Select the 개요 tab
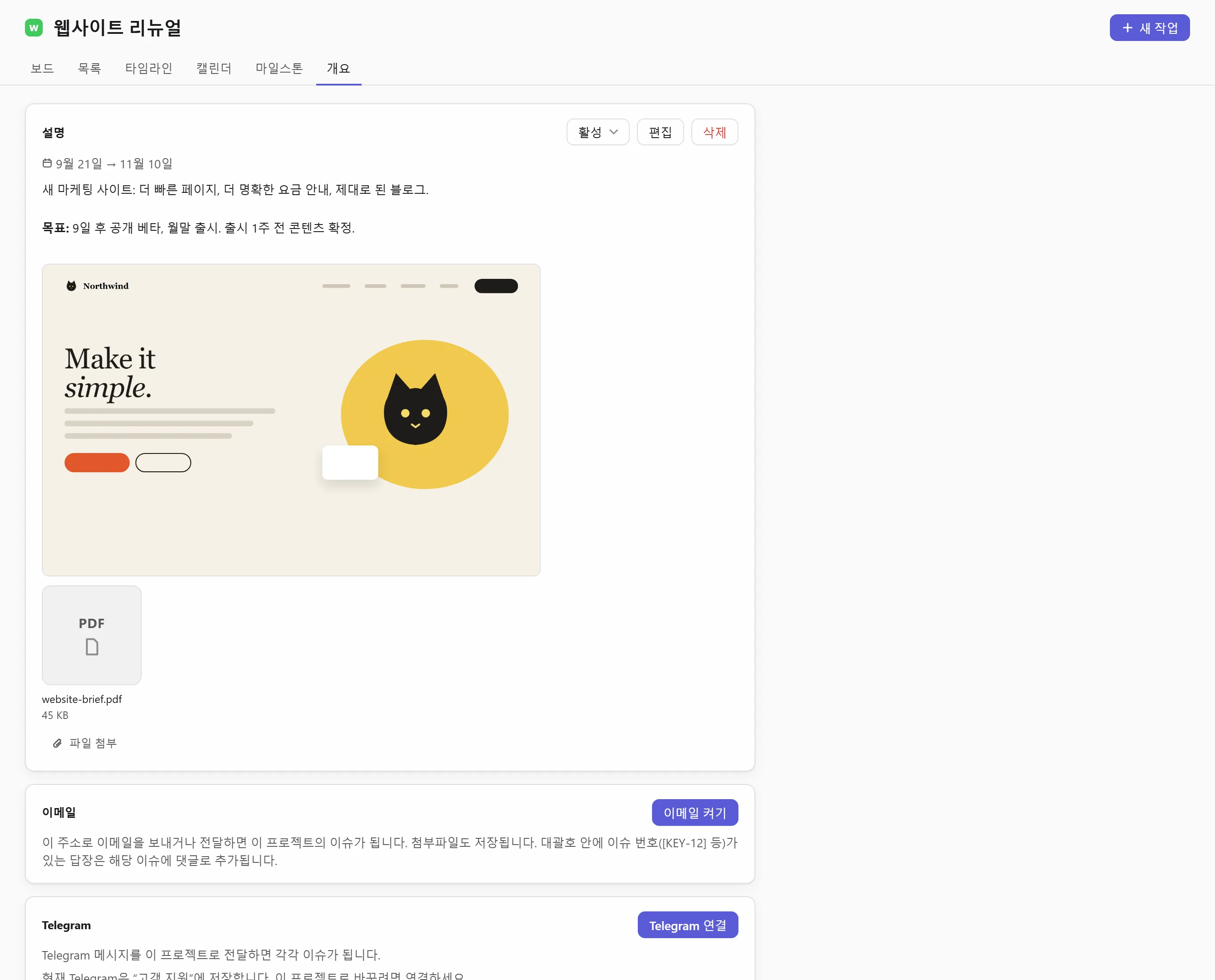Viewport: 1215px width, 980px height. coord(338,68)
